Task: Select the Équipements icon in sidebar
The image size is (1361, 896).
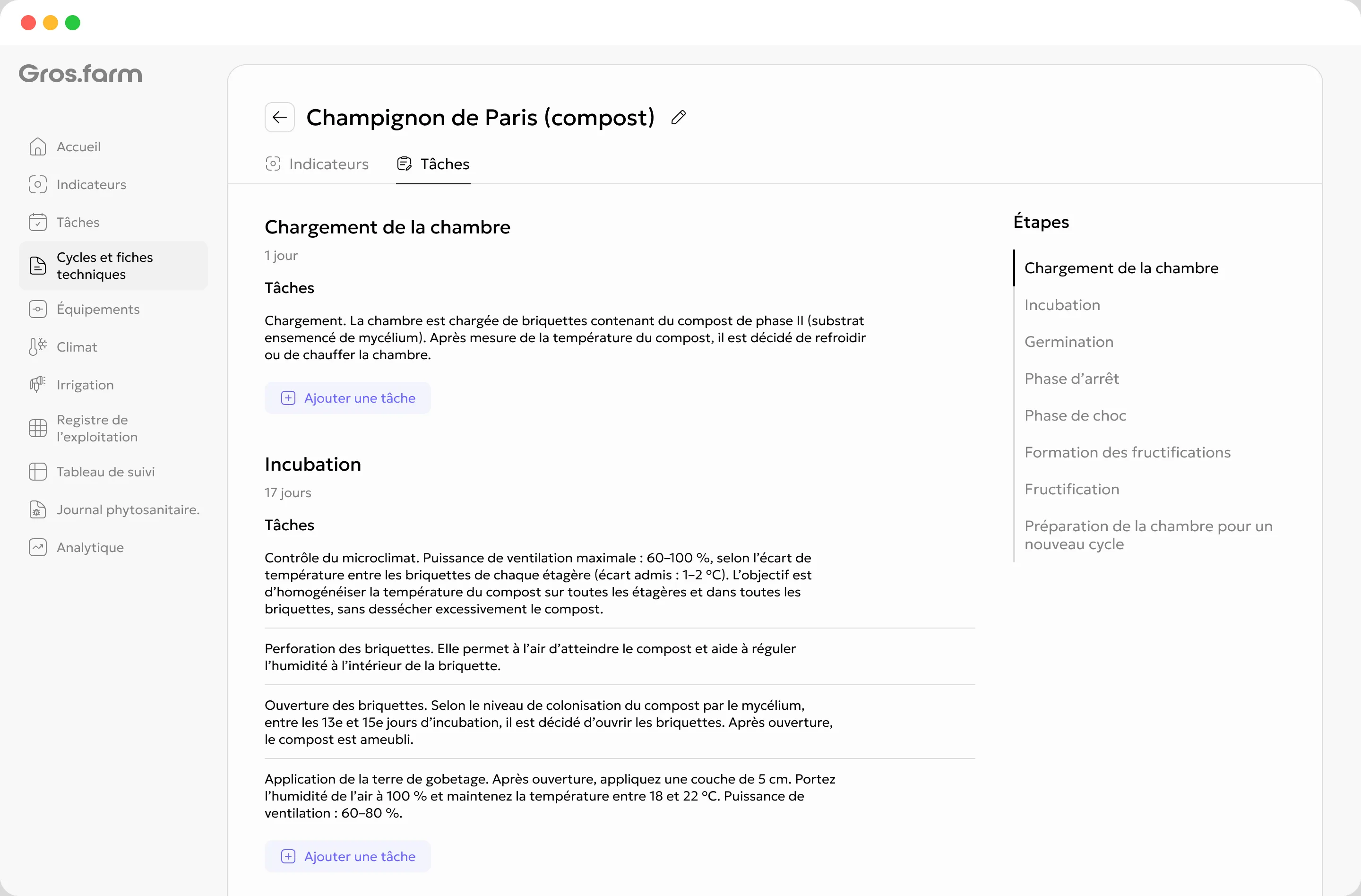Action: point(38,309)
